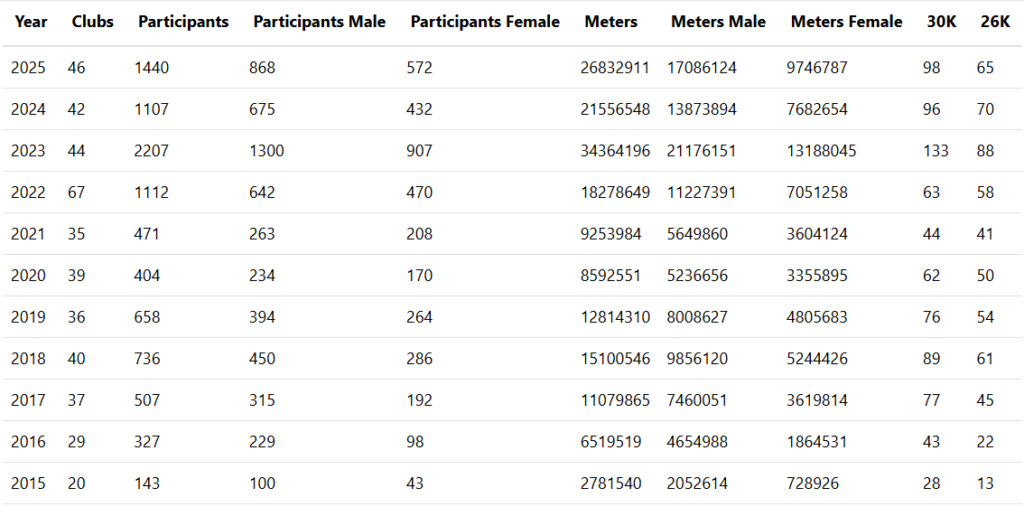The width and height of the screenshot is (1024, 507).
Task: Click the 30K column header
Action: [942, 22]
